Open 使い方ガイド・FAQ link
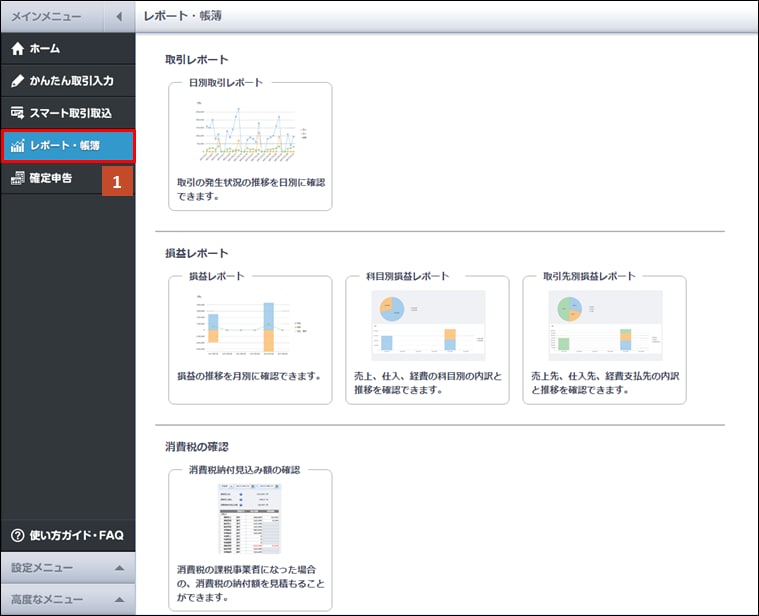This screenshot has height=616, width=759. pos(68,535)
